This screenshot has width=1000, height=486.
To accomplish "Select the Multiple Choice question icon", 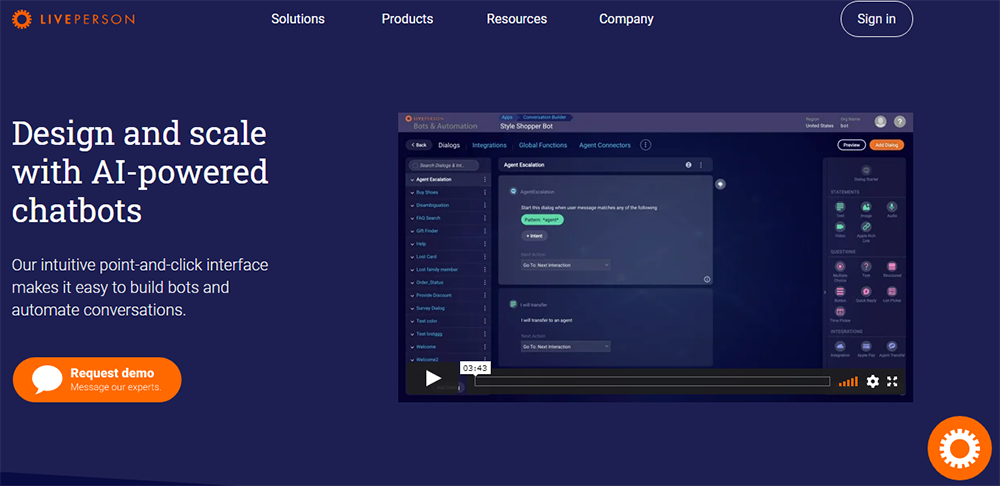I will click(840, 266).
